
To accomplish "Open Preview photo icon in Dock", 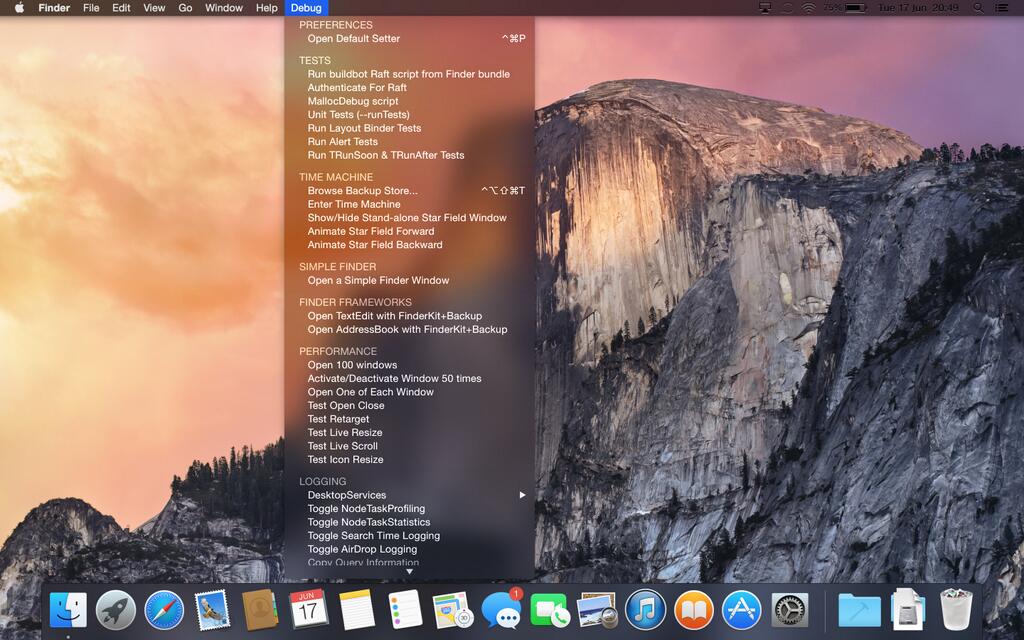I will 598,610.
